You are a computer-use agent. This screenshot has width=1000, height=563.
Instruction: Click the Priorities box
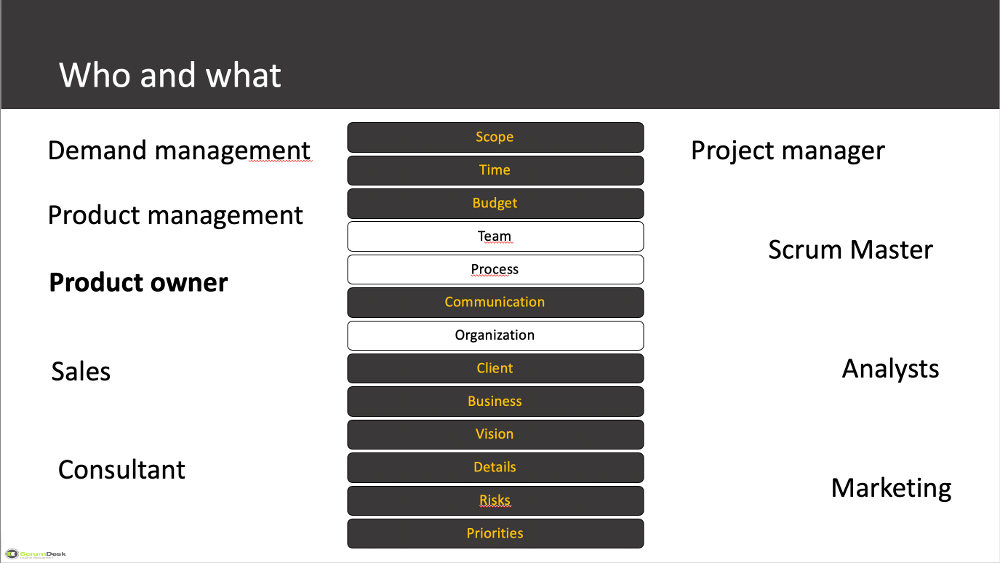[x=496, y=534]
